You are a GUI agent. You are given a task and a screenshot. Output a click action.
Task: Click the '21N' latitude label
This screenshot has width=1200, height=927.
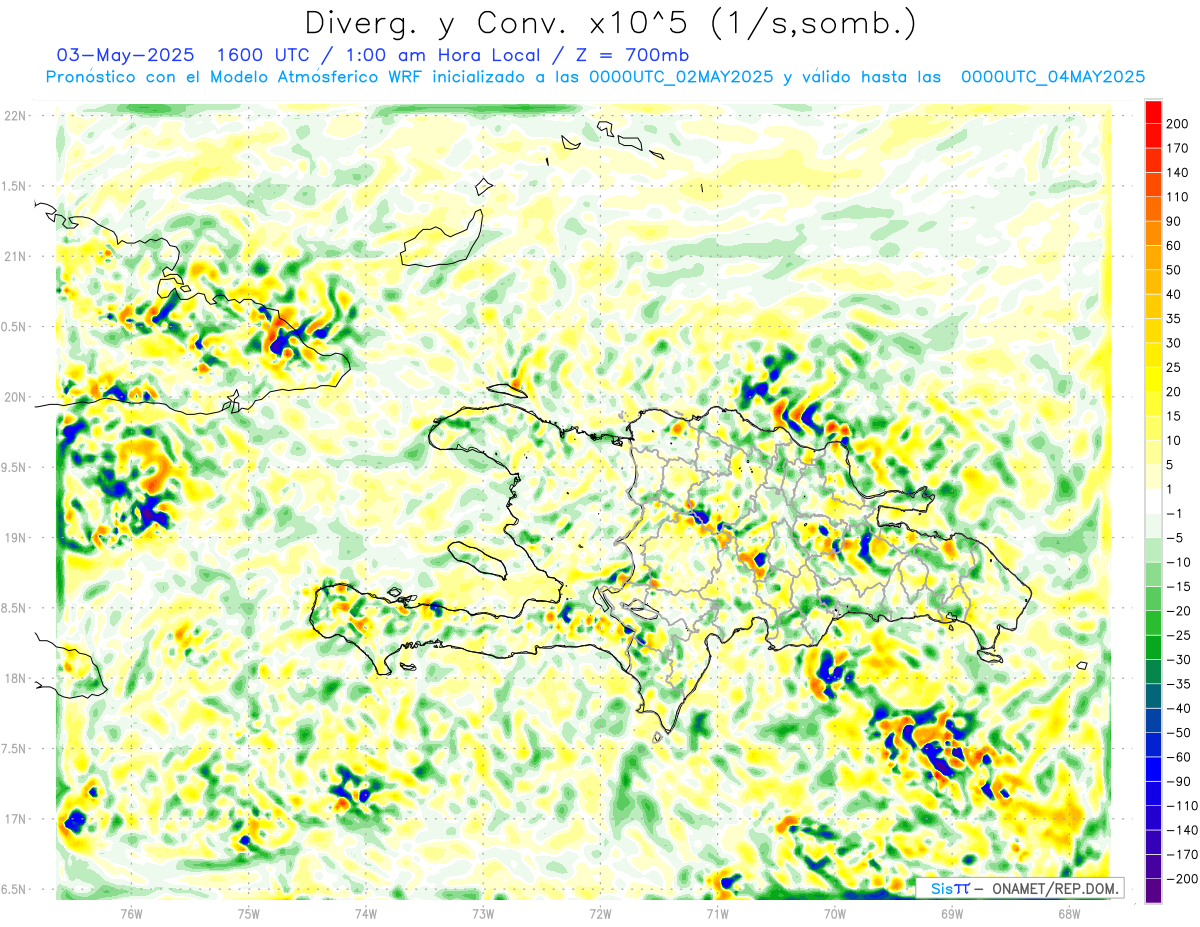coord(14,256)
